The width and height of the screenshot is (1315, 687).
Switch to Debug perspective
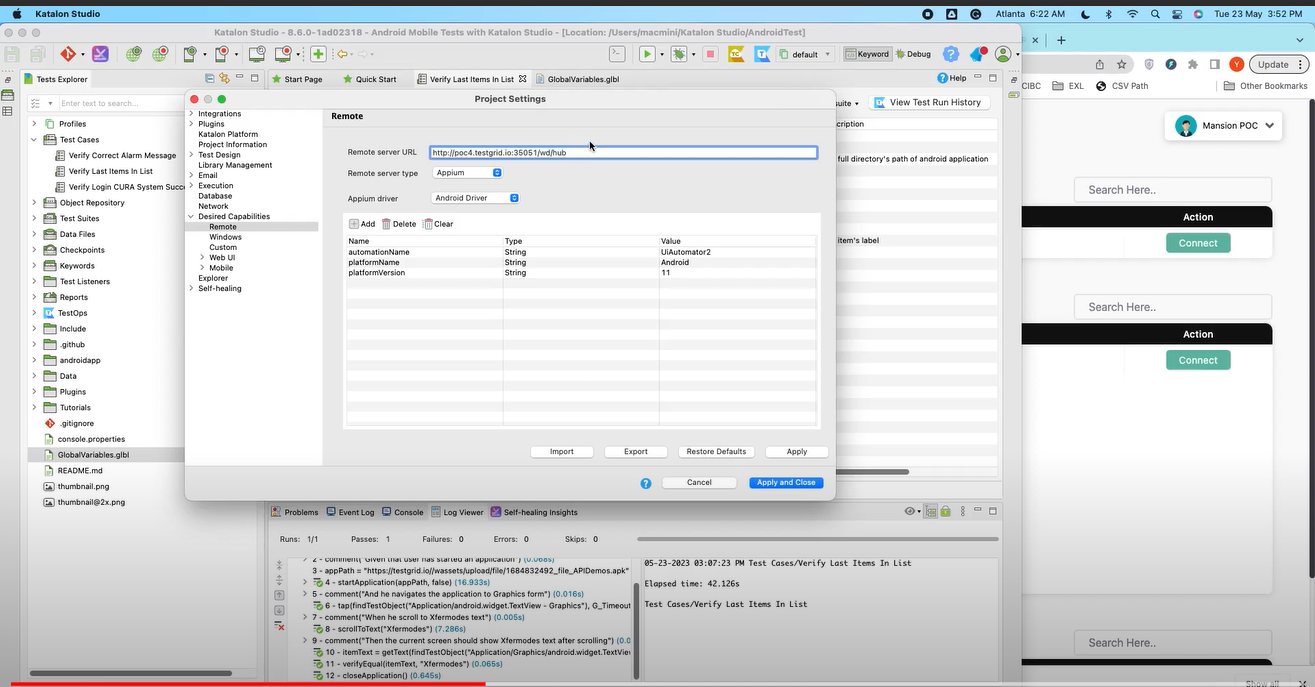[x=913, y=54]
